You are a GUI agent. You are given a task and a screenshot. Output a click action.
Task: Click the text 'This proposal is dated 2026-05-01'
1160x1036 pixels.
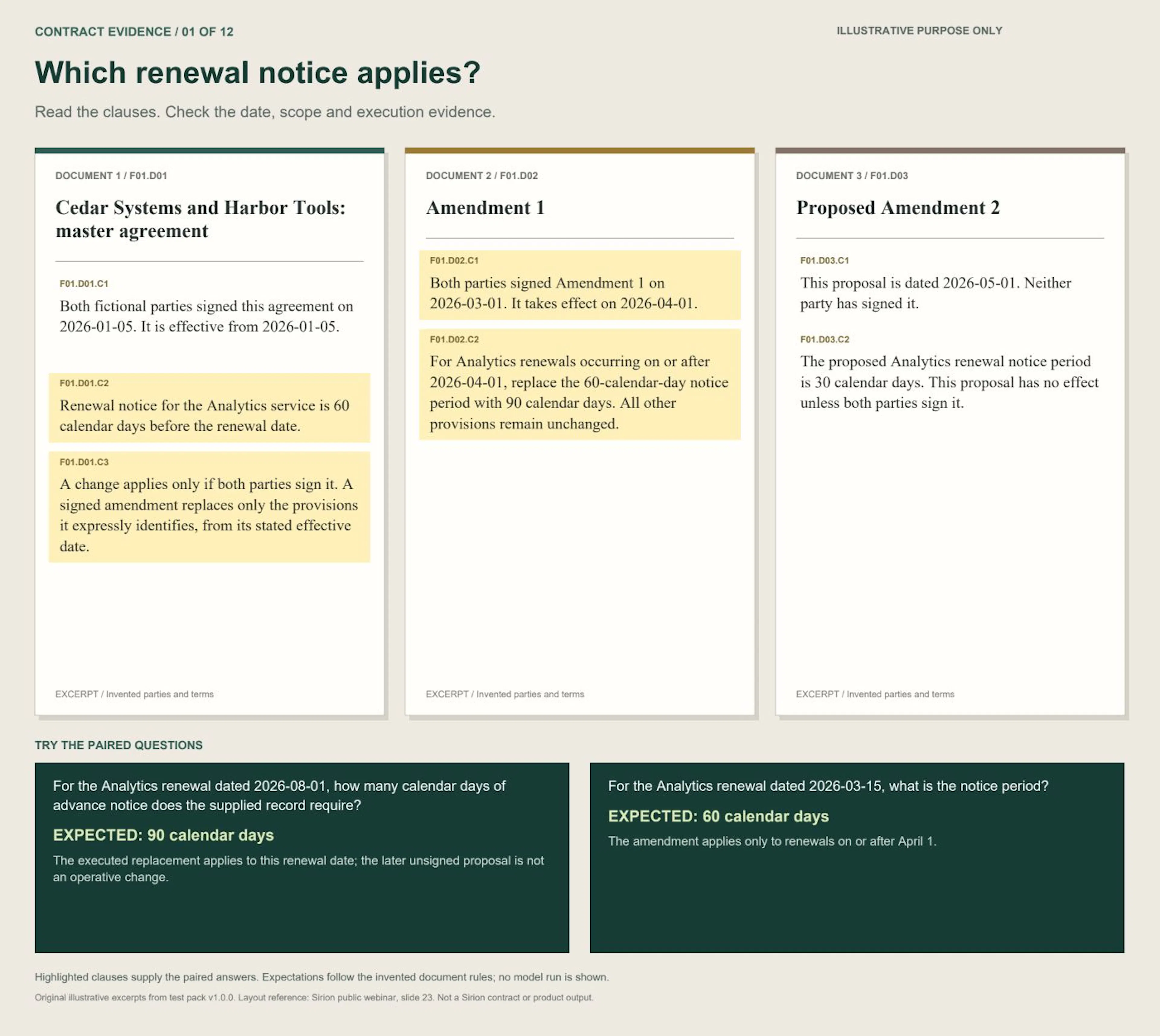click(935, 293)
